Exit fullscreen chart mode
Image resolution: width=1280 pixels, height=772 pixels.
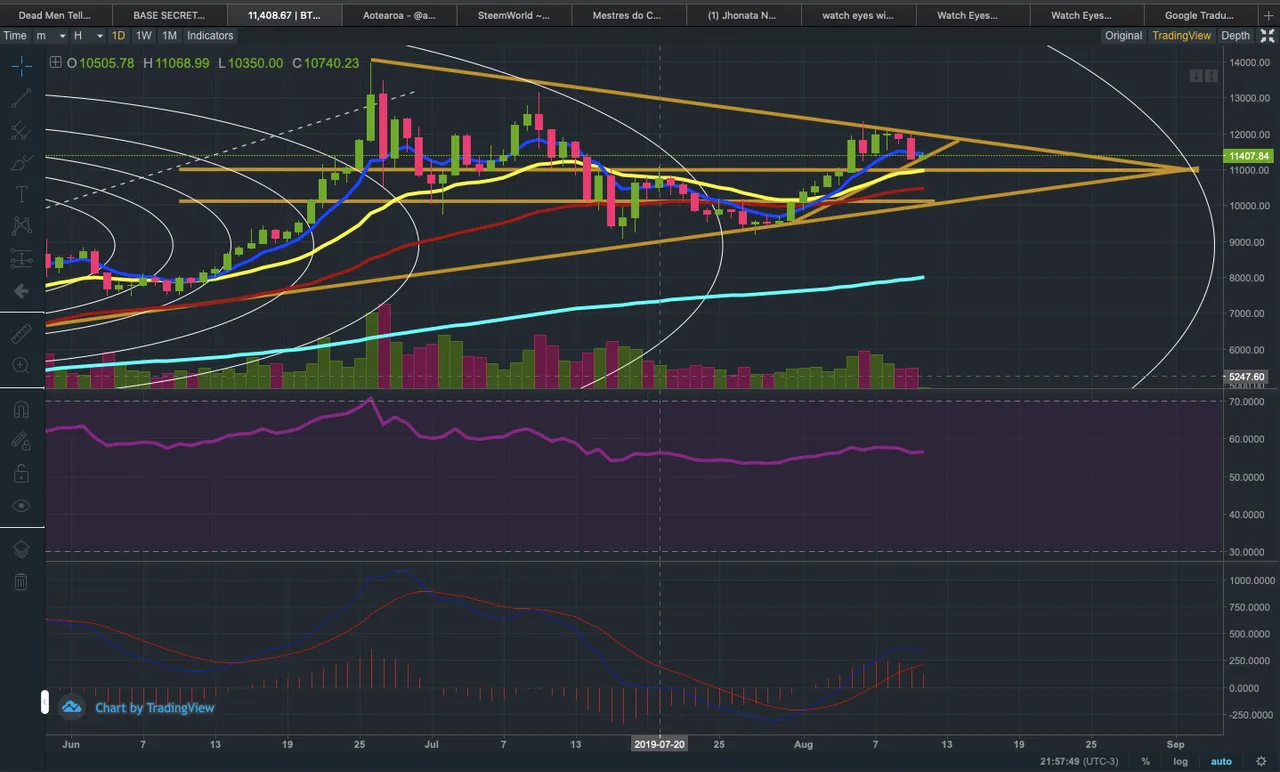coord(1267,35)
